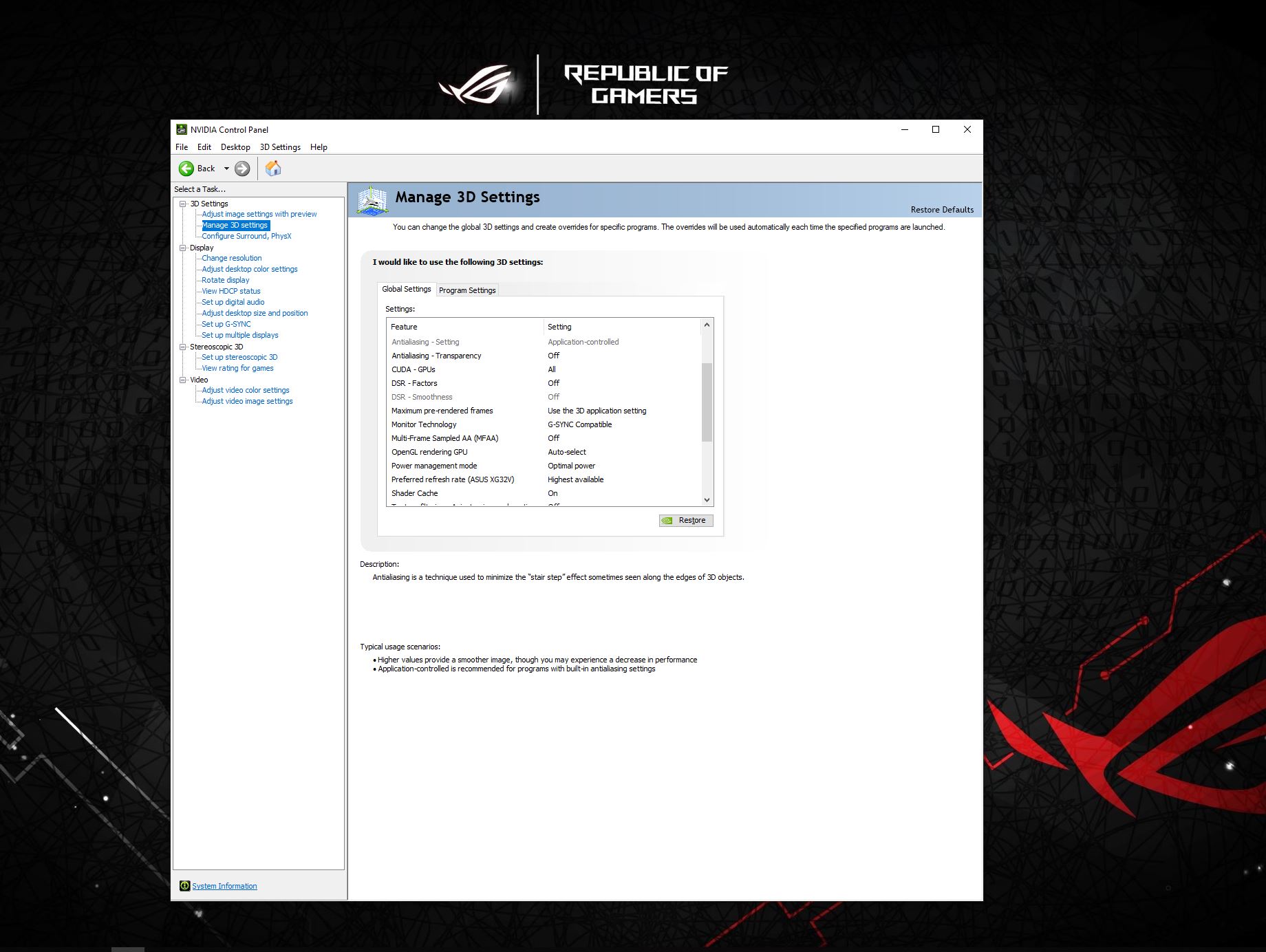Image resolution: width=1266 pixels, height=952 pixels.
Task: Click the settings list scrollbar thumb
Action: pyautogui.click(x=707, y=402)
